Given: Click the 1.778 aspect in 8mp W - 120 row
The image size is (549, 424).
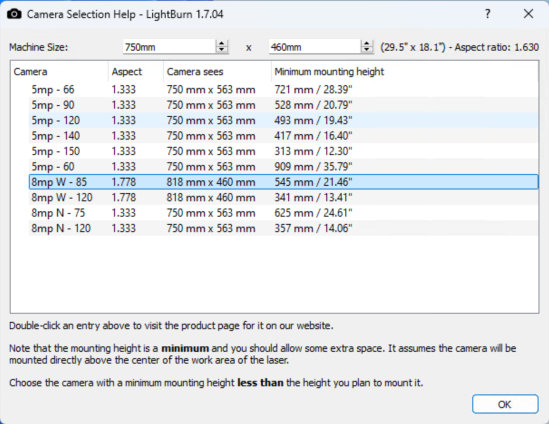Looking at the screenshot, I should tap(124, 197).
